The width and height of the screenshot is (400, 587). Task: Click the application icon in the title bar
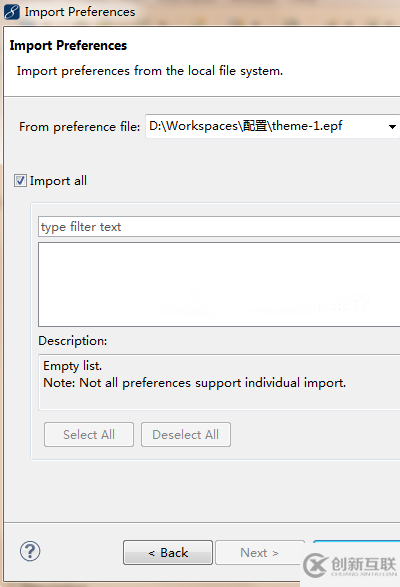[12, 12]
